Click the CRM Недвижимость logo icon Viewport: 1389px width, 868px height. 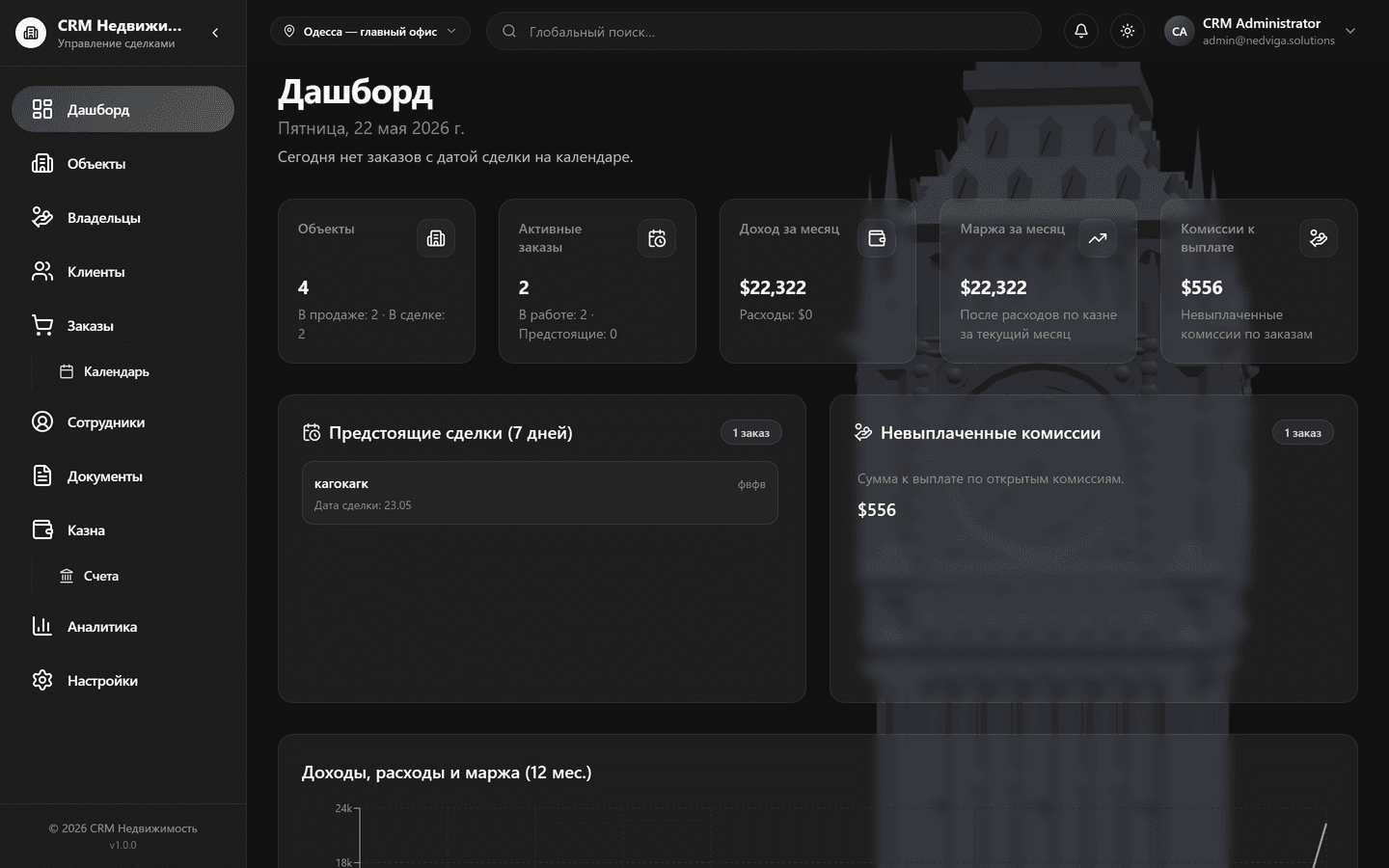click(x=31, y=33)
